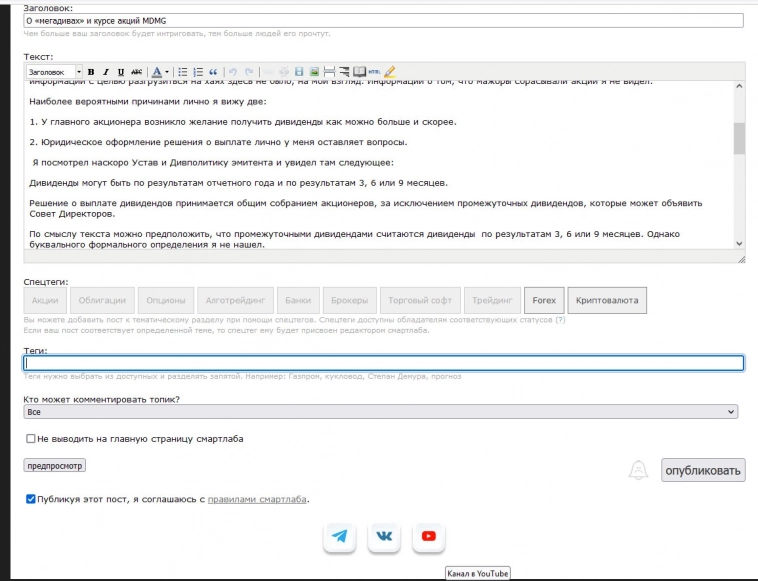Viewport: 758px width, 581px height.
Task: Click the open book toolbar icon
Action: [359, 72]
